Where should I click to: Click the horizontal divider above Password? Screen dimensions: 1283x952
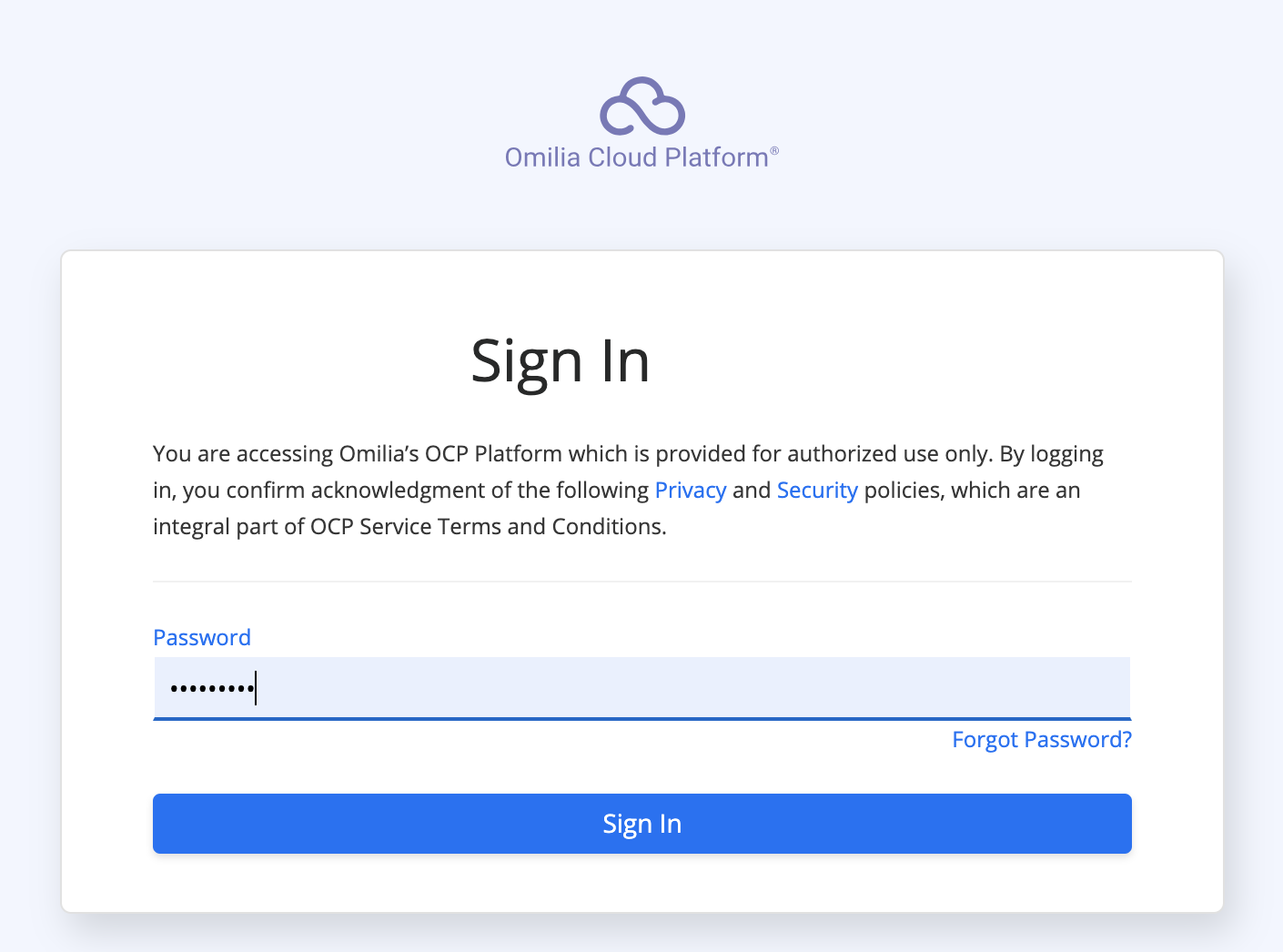click(641, 582)
